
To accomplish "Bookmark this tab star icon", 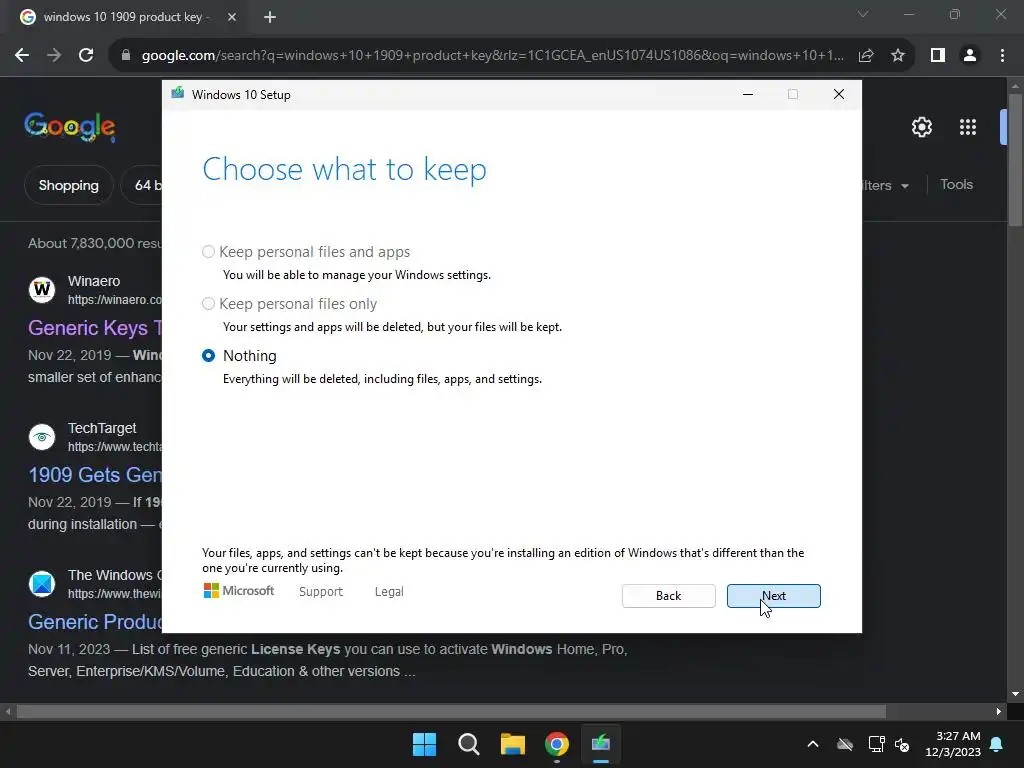I will click(898, 56).
